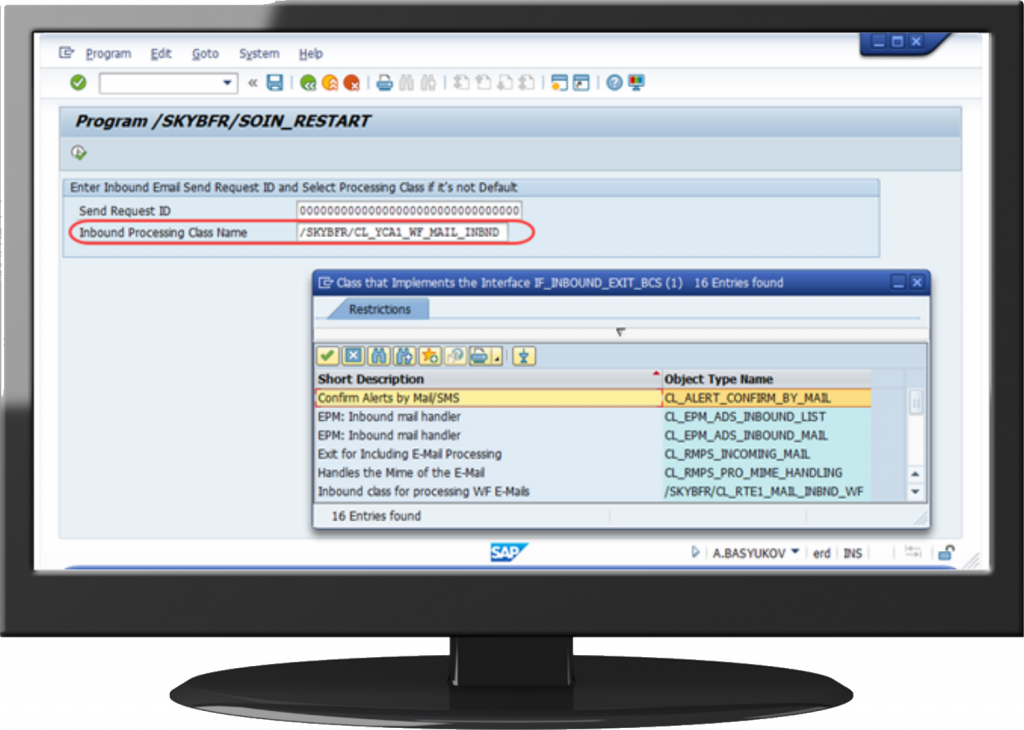Click the Find binoculars icon in main toolbar

point(406,83)
